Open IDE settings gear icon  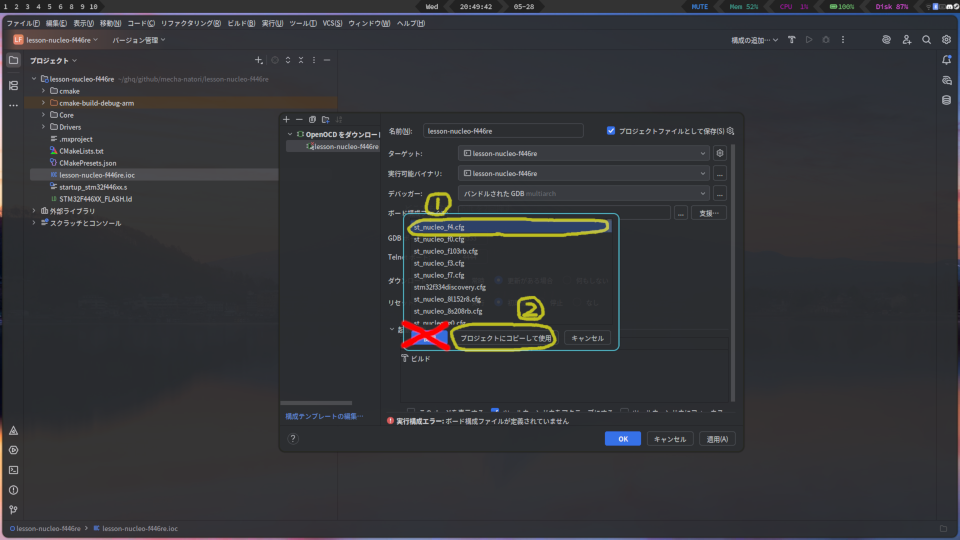pos(947,40)
